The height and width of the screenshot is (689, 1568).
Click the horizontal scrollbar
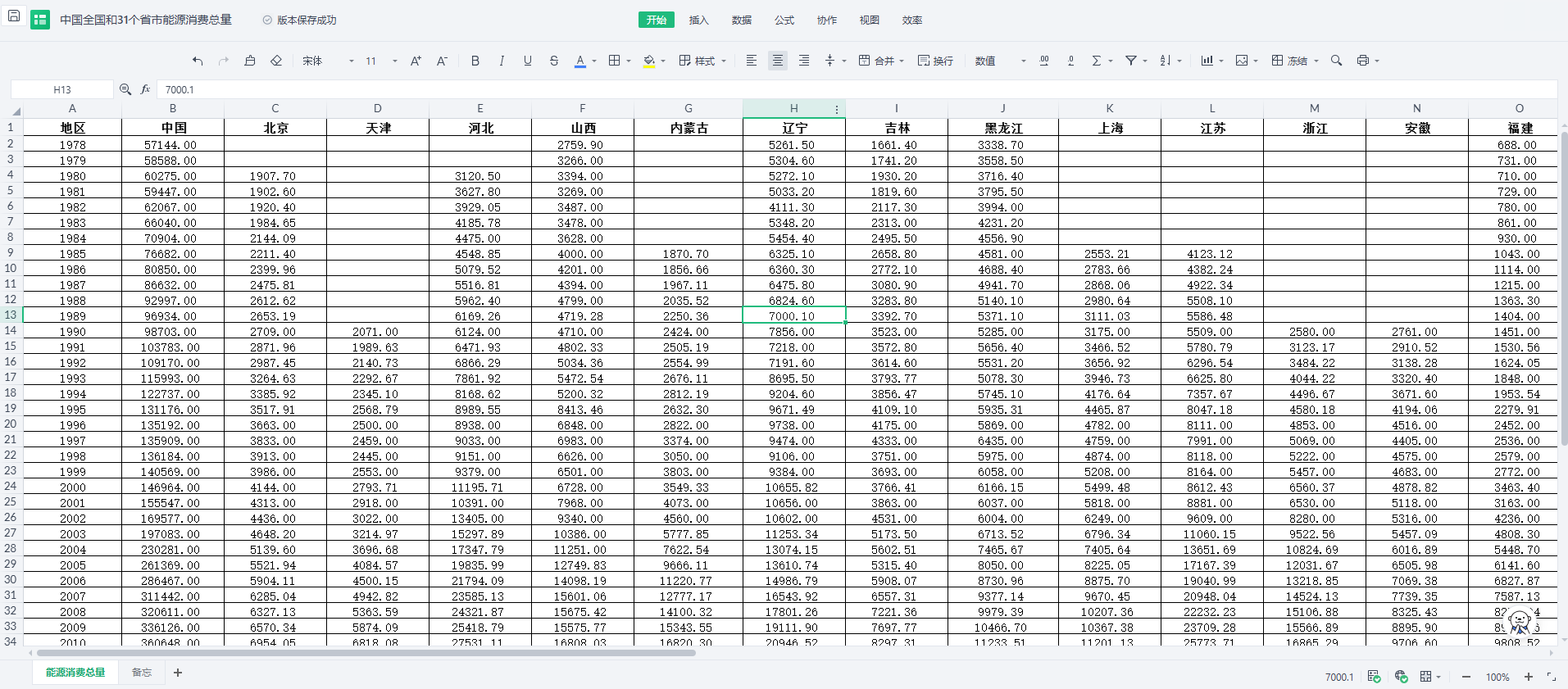click(366, 653)
